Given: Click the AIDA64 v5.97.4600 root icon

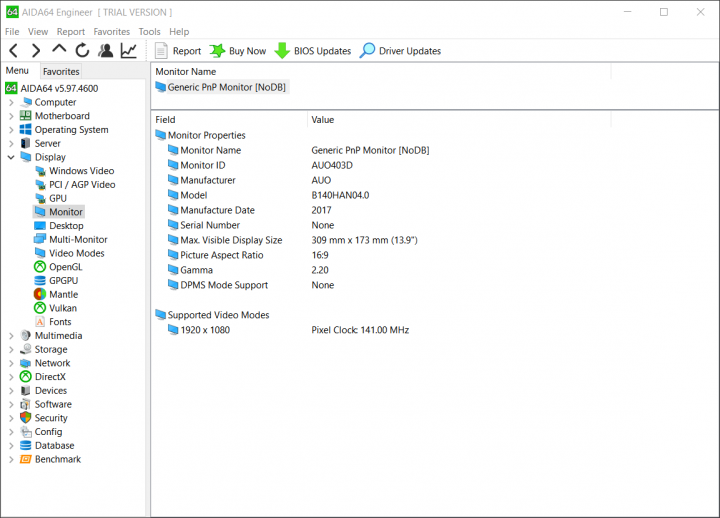Looking at the screenshot, I should pos(11,88).
